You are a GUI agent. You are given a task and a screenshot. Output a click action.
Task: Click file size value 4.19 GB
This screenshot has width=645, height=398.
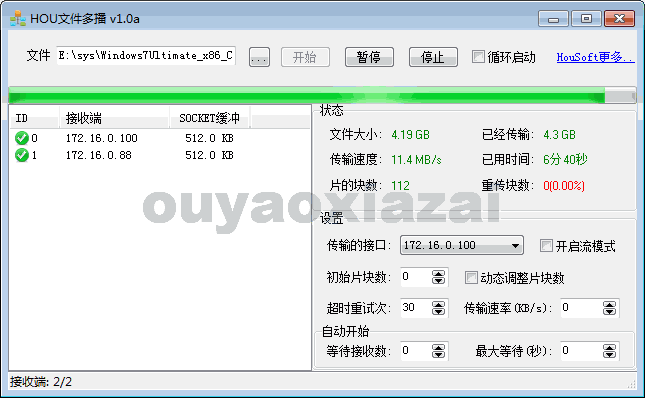coord(410,135)
